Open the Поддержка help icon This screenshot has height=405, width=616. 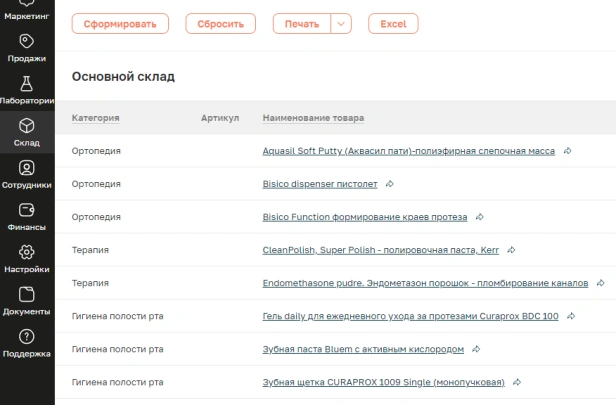pyautogui.click(x=27, y=337)
